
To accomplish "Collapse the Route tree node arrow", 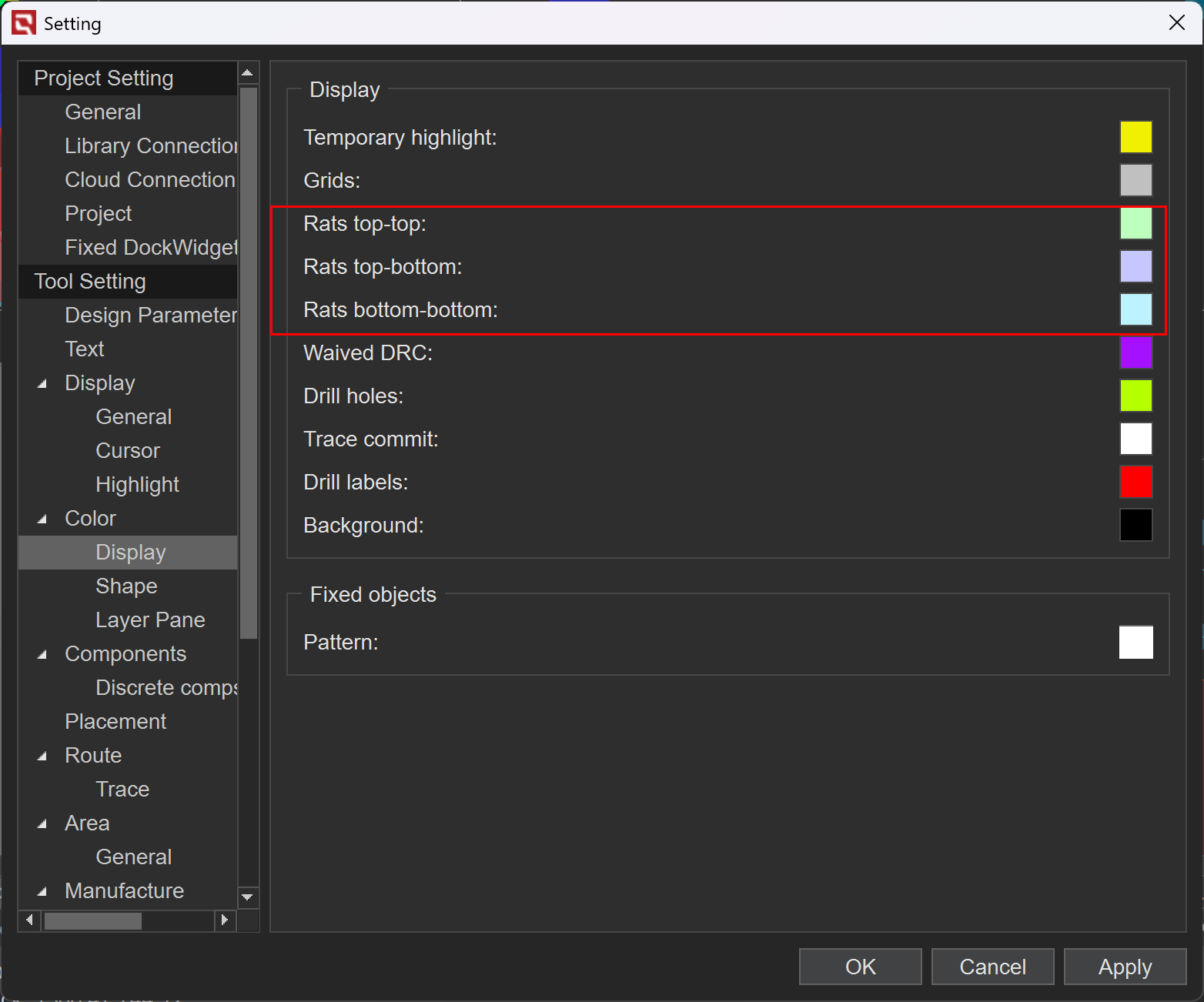I will pos(42,757).
